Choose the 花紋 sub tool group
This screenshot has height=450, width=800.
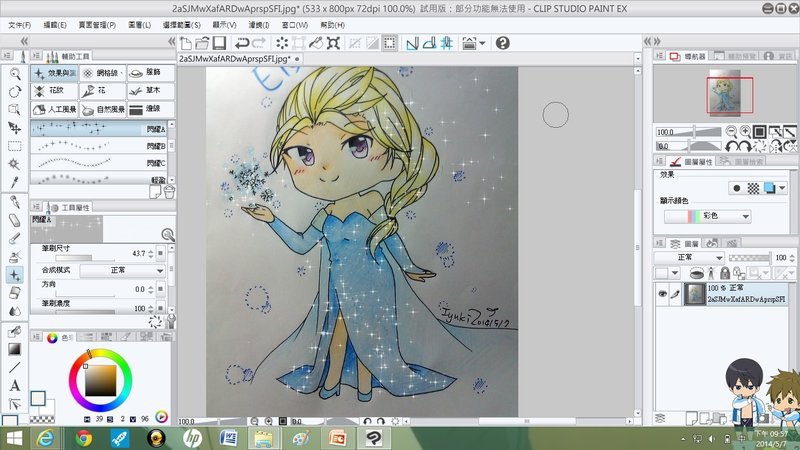(x=55, y=91)
